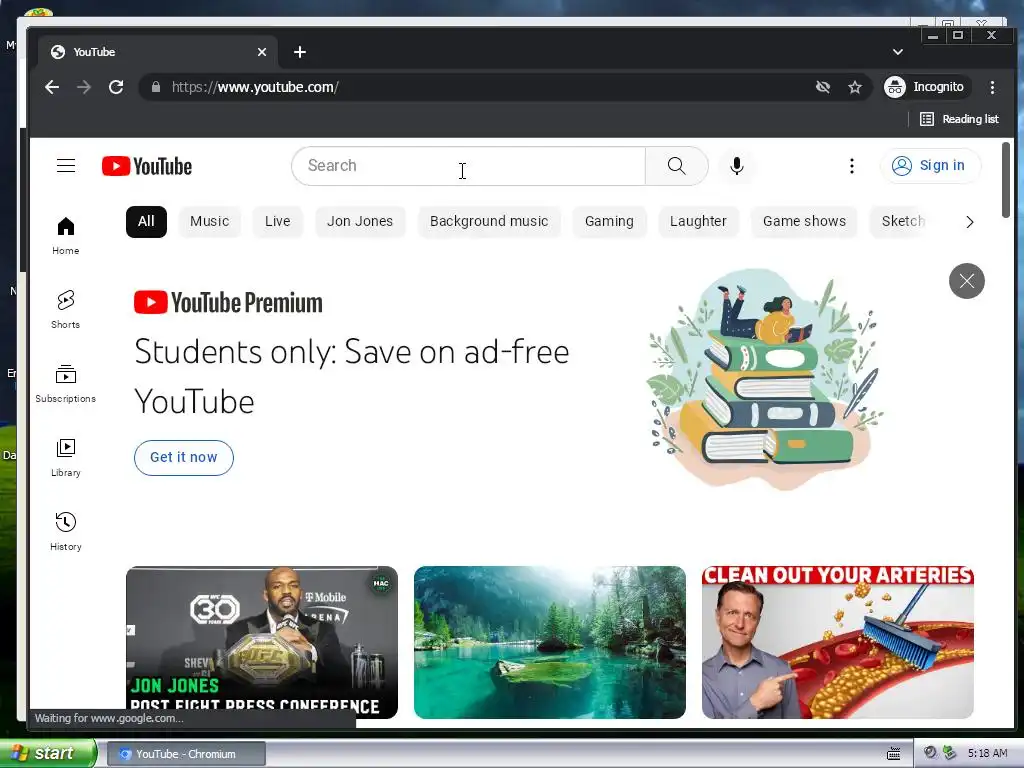Click the address bar URL

coord(255,87)
